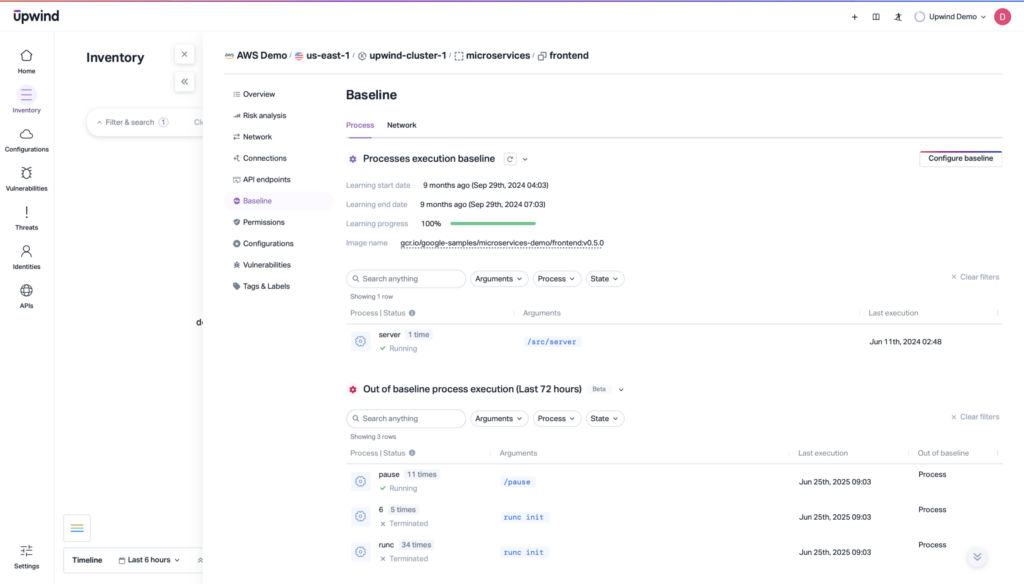Open Overview in the resource menu
The width and height of the screenshot is (1024, 584).
[259, 94]
